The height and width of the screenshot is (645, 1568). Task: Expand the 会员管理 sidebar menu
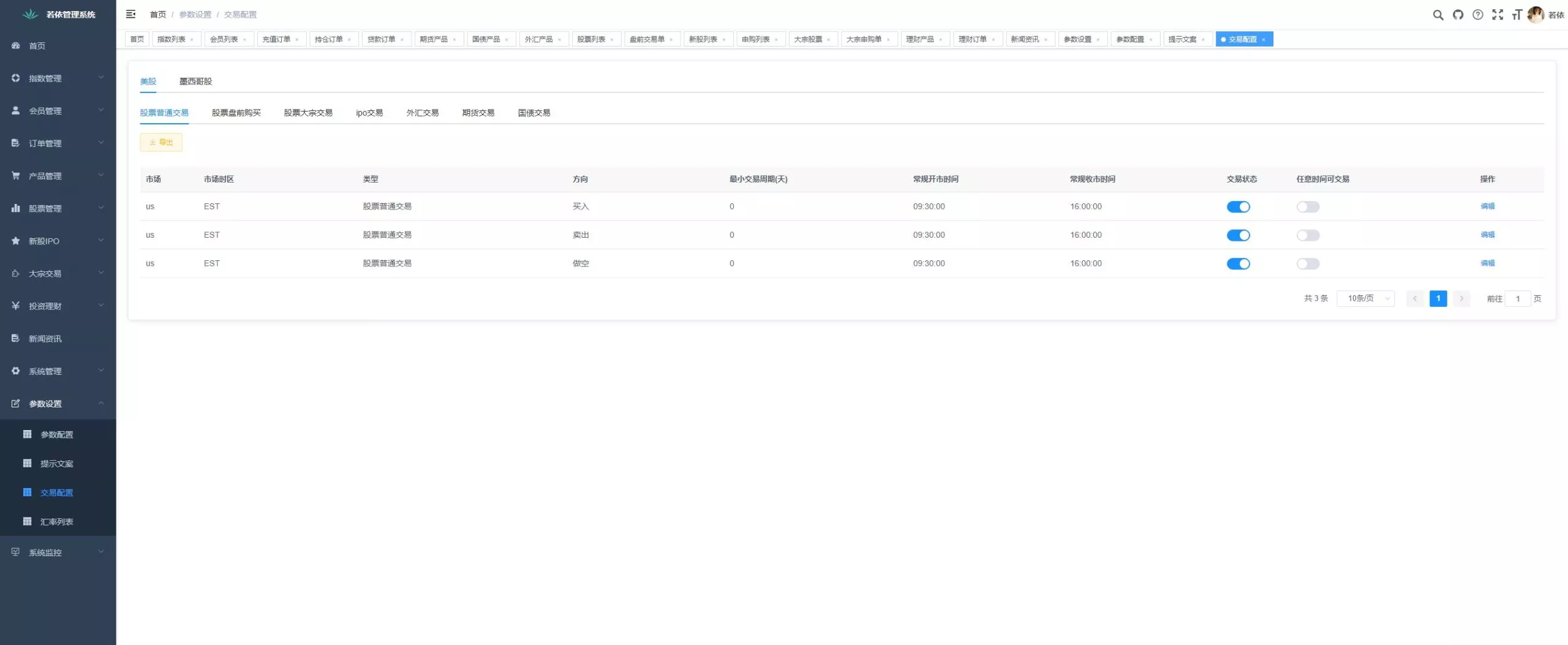[58, 111]
